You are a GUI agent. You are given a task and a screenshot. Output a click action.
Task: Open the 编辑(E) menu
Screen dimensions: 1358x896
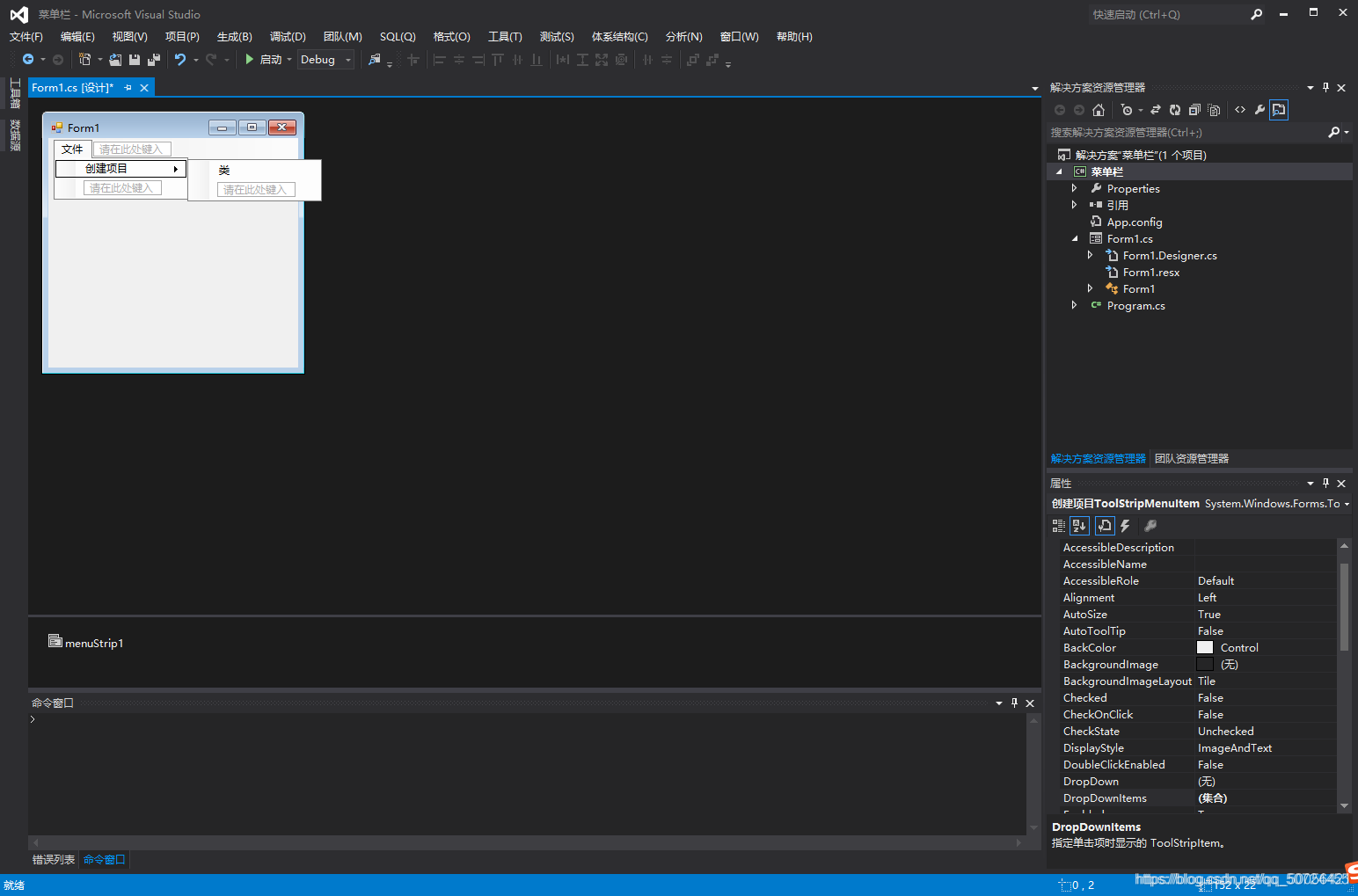(x=77, y=37)
